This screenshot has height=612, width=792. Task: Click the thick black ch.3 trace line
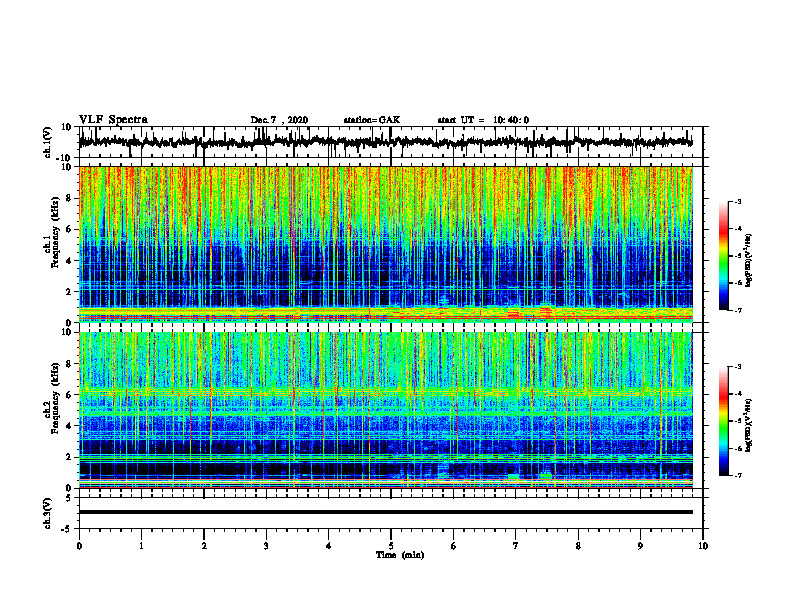click(x=386, y=512)
